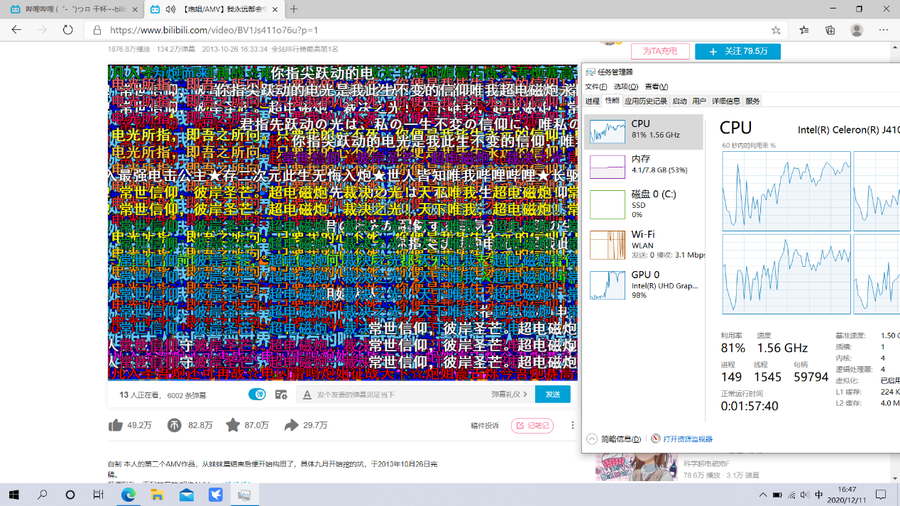Switch to the 详细信息 tab
Viewport: 900px width, 506px height.
click(726, 101)
